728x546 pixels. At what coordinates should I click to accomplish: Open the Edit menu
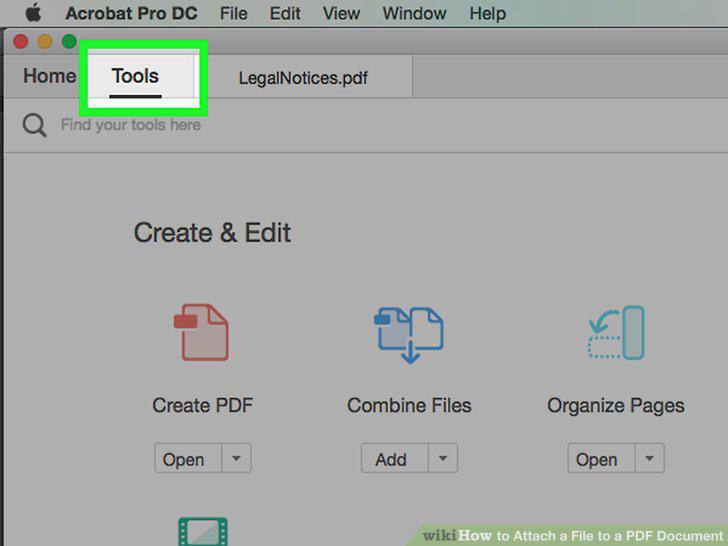(285, 13)
